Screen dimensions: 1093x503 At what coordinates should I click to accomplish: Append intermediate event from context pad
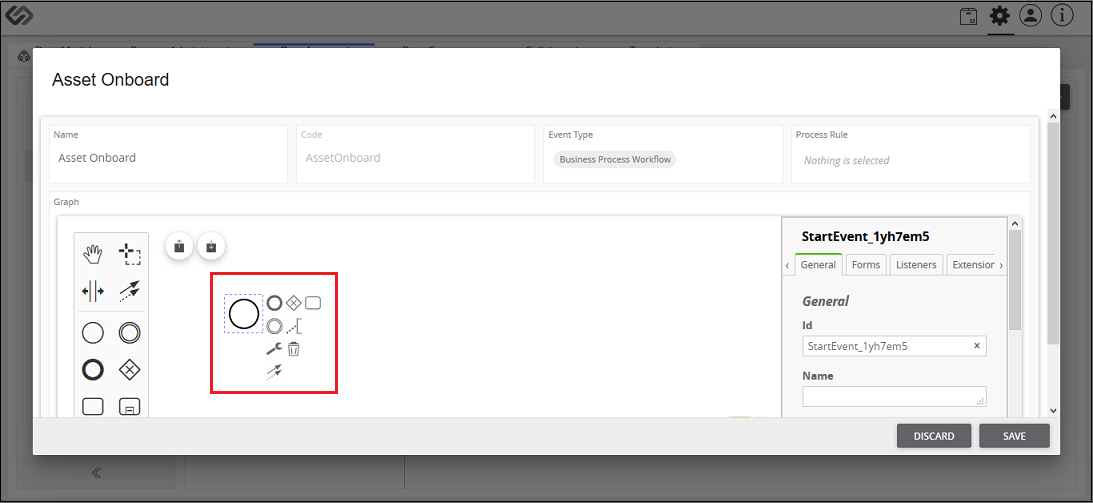point(275,325)
